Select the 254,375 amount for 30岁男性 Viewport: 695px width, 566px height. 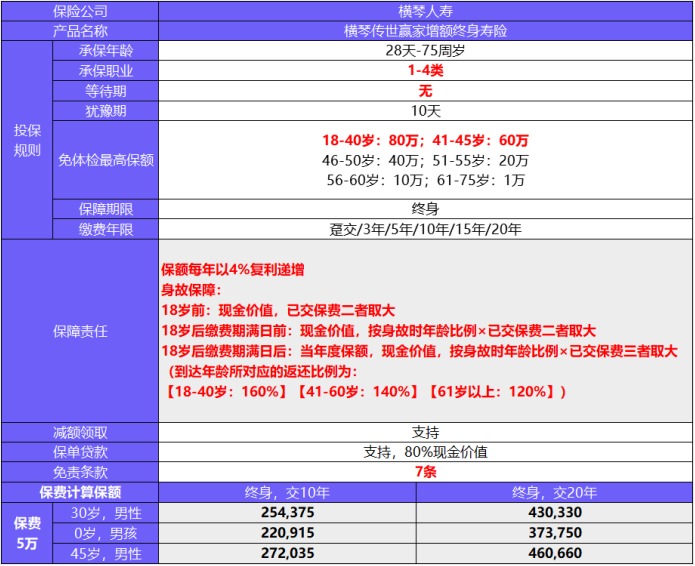tap(286, 512)
